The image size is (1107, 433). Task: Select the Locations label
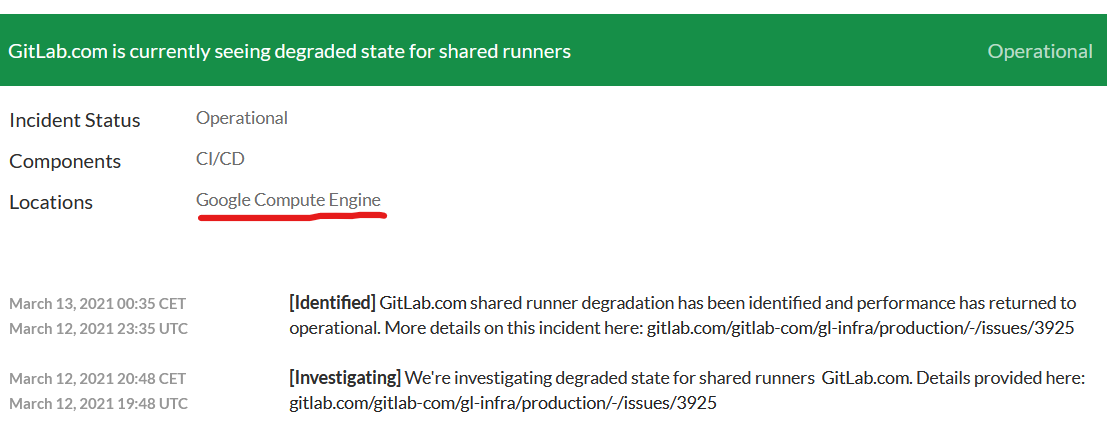coord(51,202)
